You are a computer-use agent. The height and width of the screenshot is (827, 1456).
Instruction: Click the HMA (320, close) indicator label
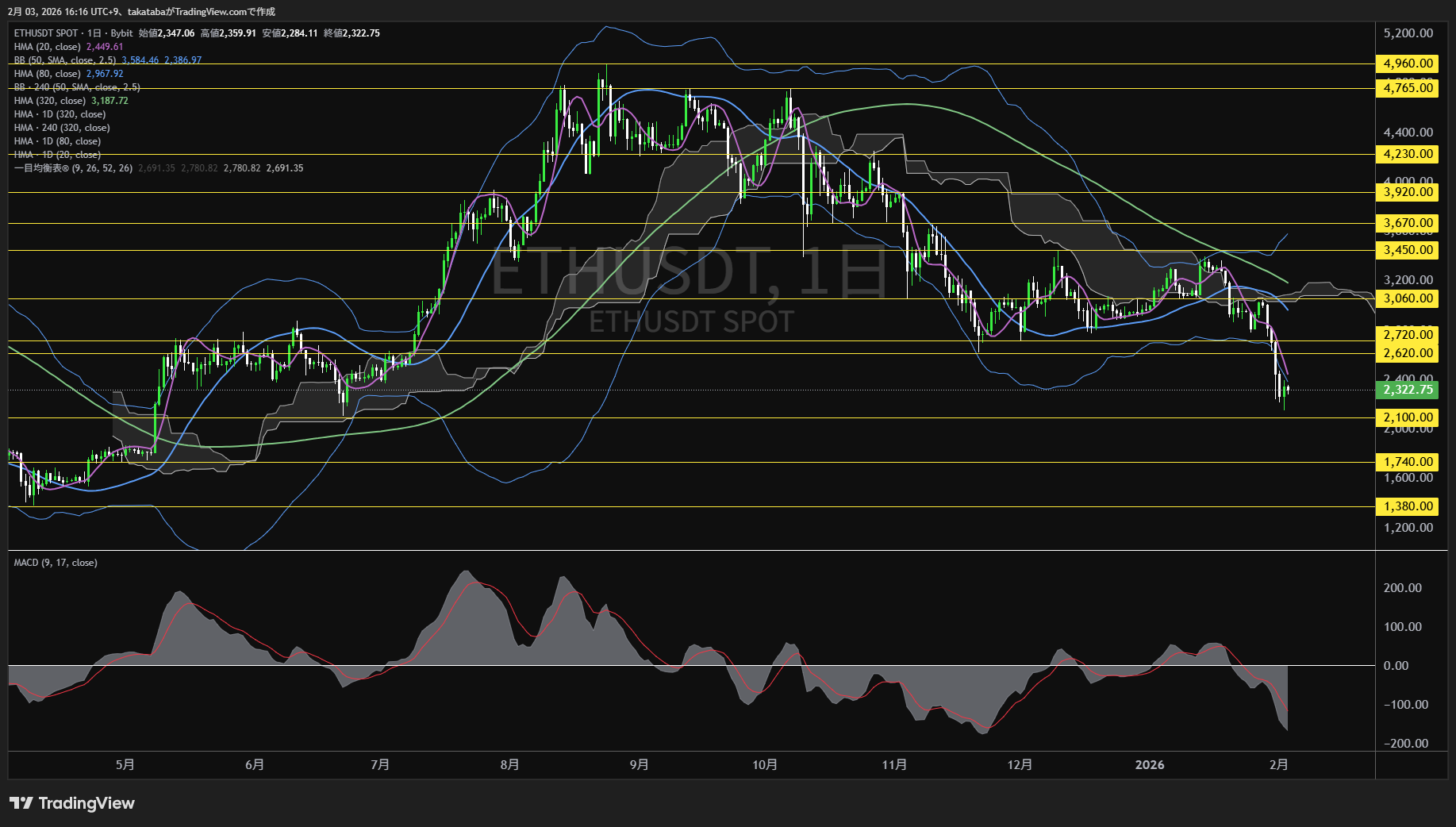[x=50, y=101]
